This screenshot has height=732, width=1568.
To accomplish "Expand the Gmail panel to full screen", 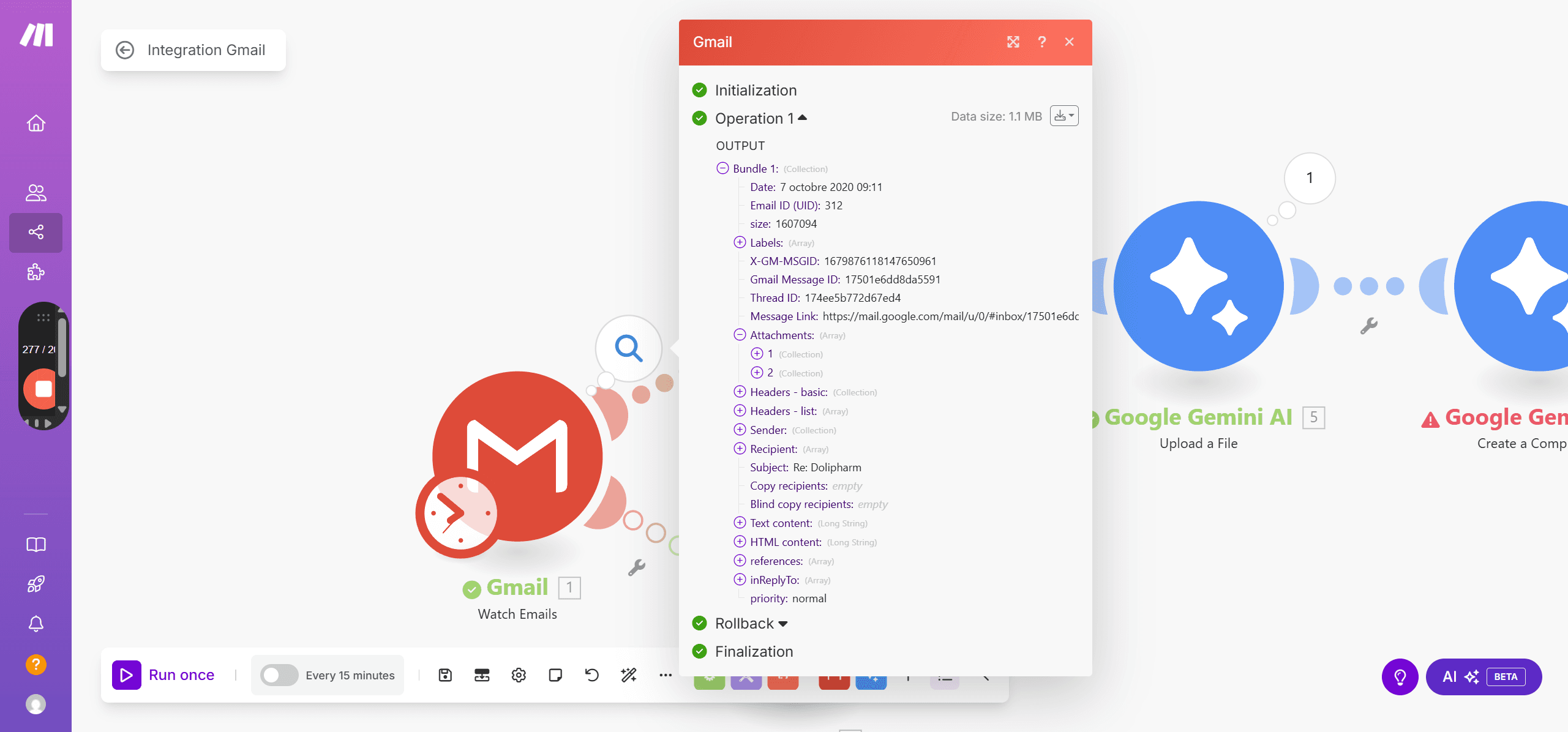I will pos(1013,42).
